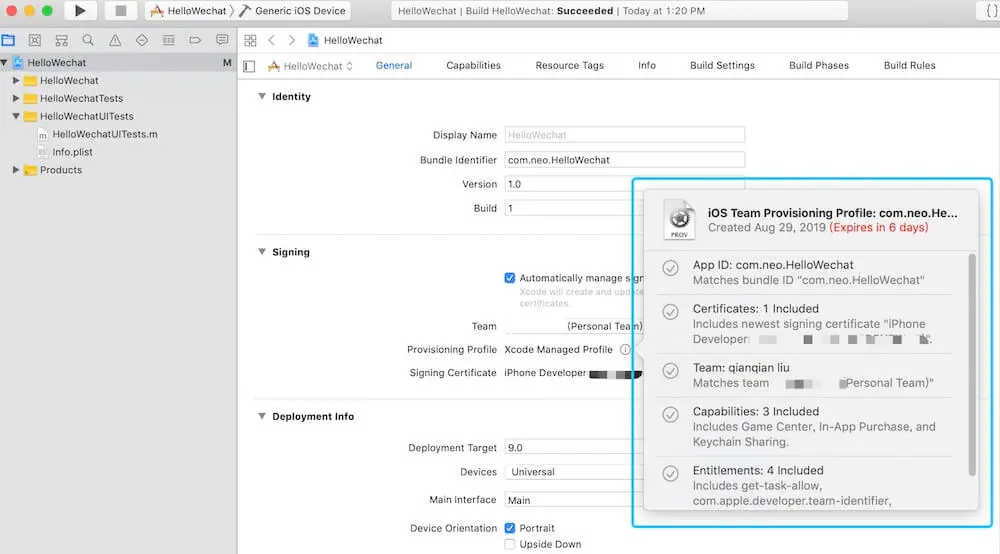Click the Build Succeeded status text
The width and height of the screenshot is (1000, 554).
552,11
